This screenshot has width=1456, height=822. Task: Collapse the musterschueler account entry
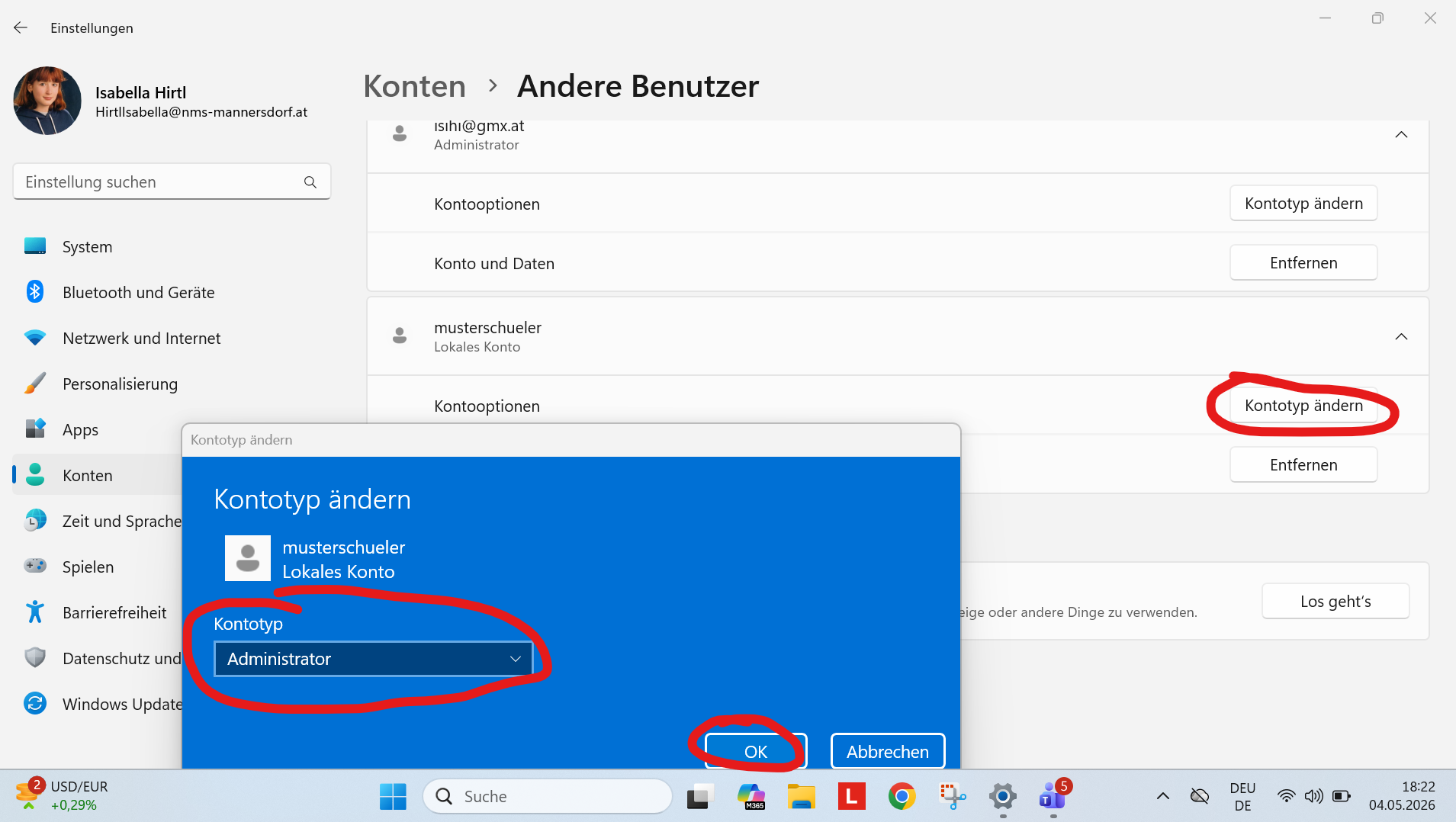pyautogui.click(x=1401, y=336)
